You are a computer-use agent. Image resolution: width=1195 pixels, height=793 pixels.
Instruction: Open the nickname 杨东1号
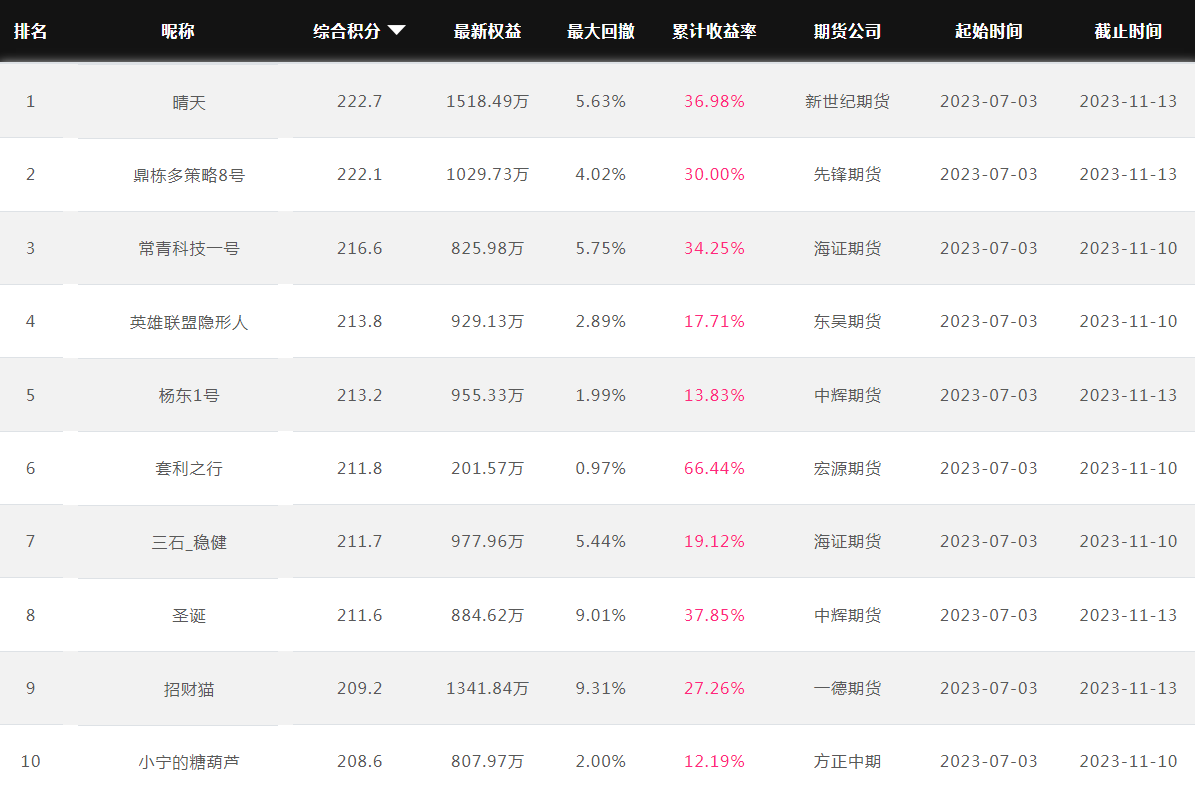[x=189, y=395]
